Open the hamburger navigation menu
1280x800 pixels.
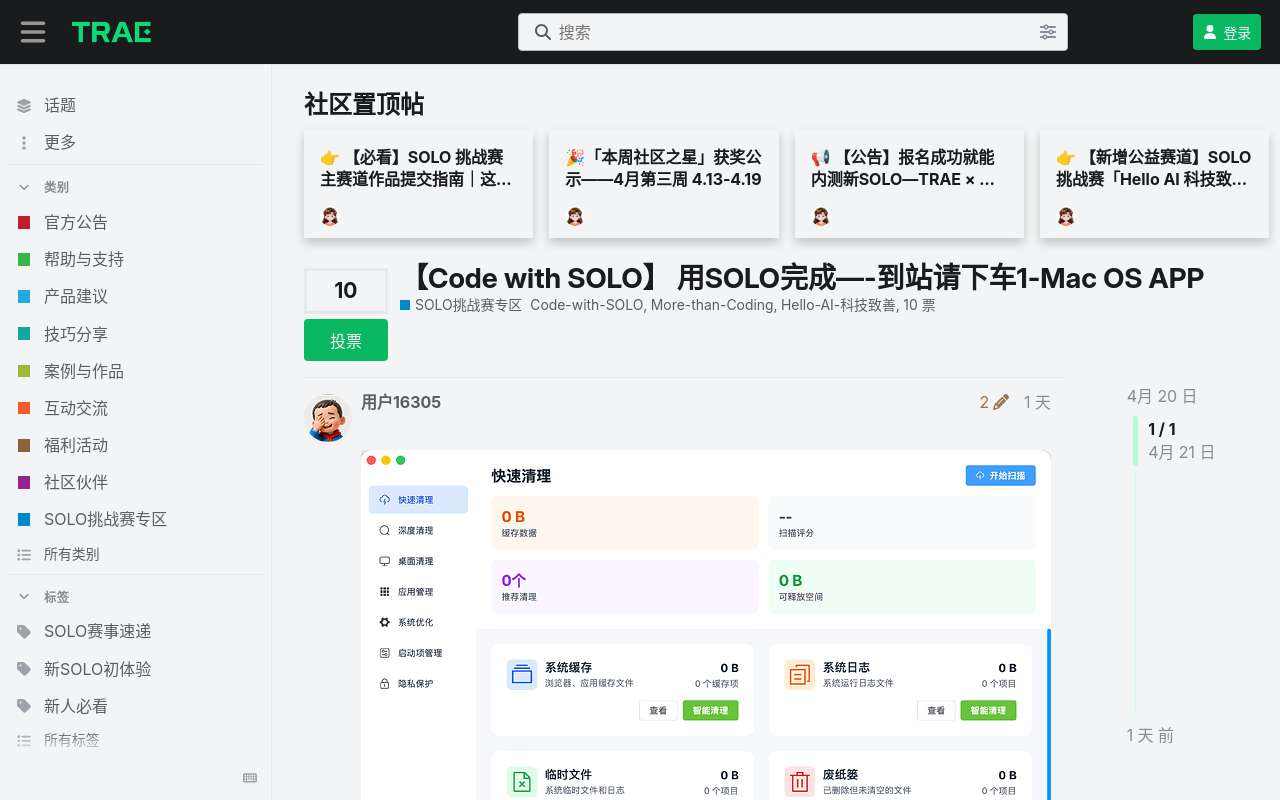(33, 31)
